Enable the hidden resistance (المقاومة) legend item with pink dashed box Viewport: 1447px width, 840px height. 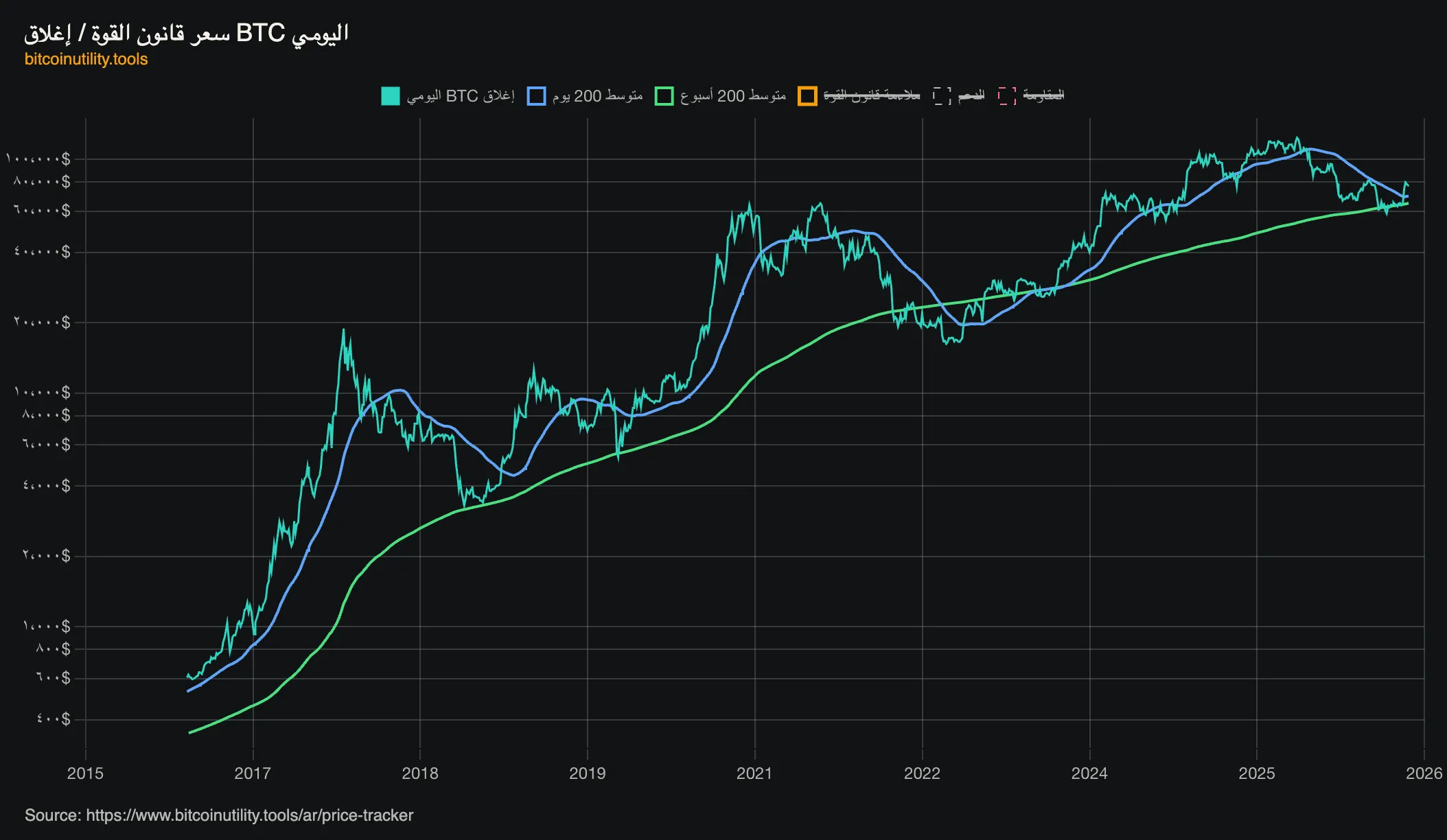[1031, 96]
